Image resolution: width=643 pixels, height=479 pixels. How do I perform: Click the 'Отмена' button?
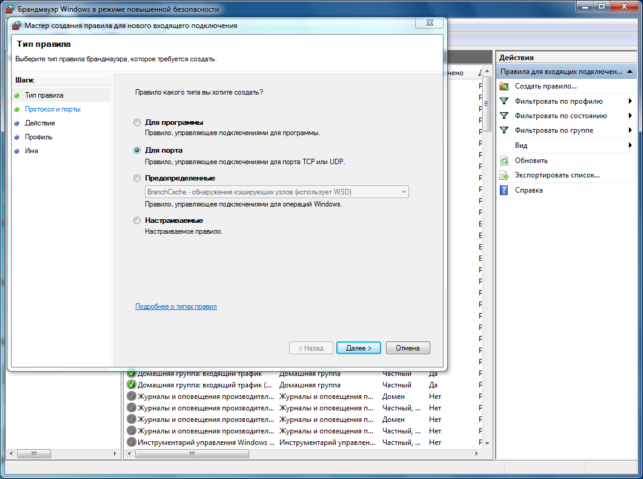point(408,348)
